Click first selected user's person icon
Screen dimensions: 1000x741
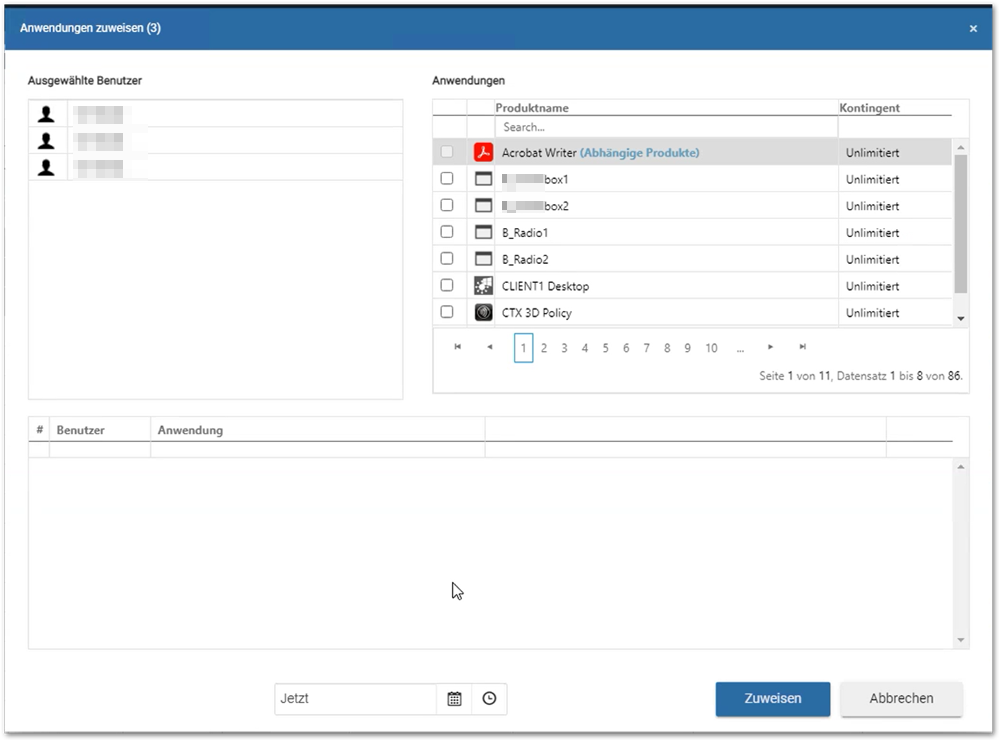(46, 114)
